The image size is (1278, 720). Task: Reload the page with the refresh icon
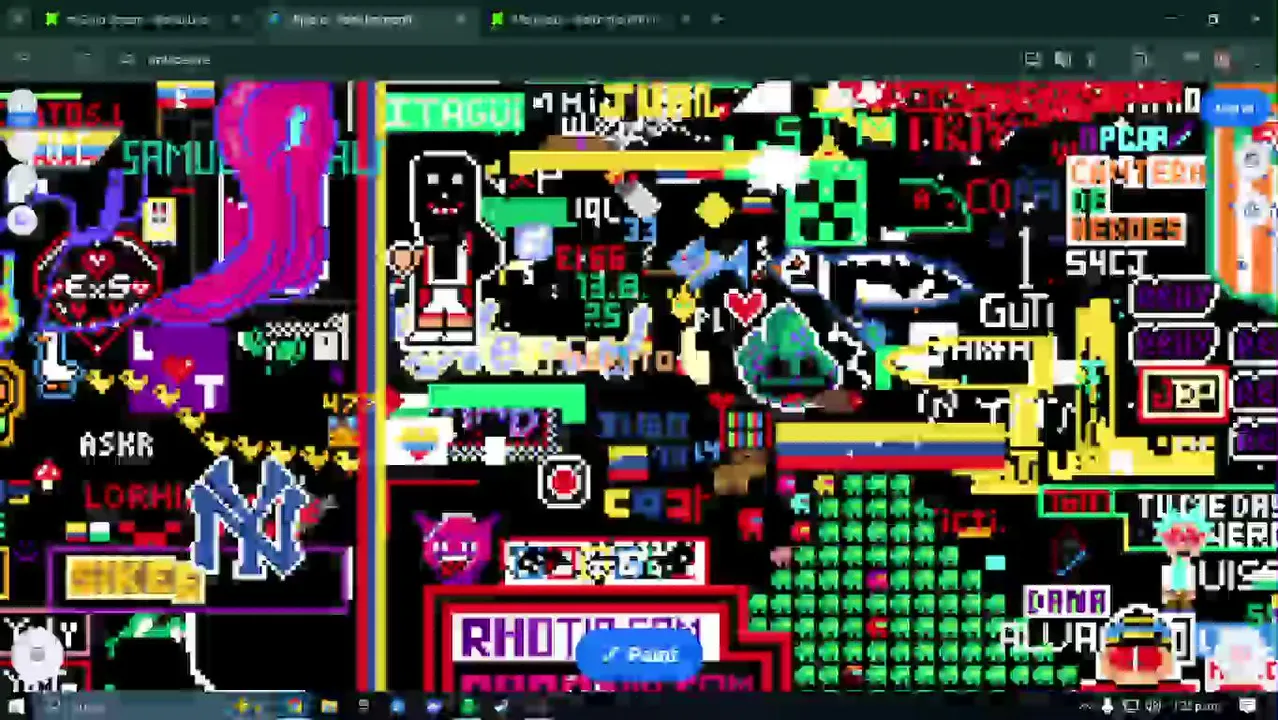[x=86, y=60]
